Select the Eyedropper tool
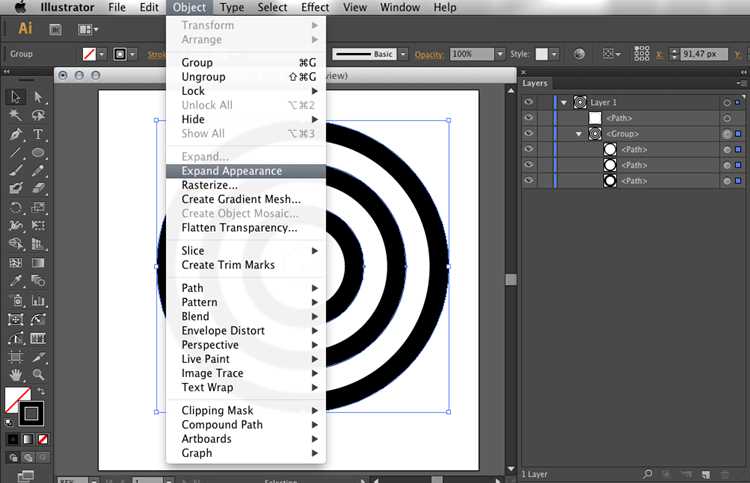 16,281
